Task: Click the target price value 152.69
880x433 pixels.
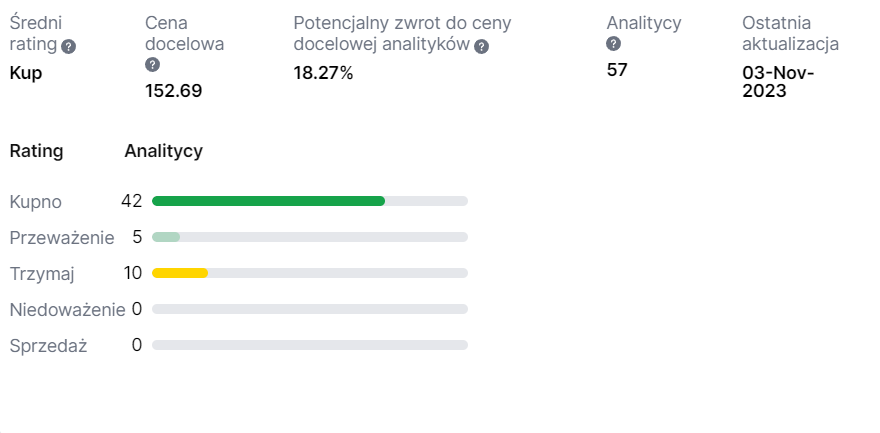Action: [174, 91]
